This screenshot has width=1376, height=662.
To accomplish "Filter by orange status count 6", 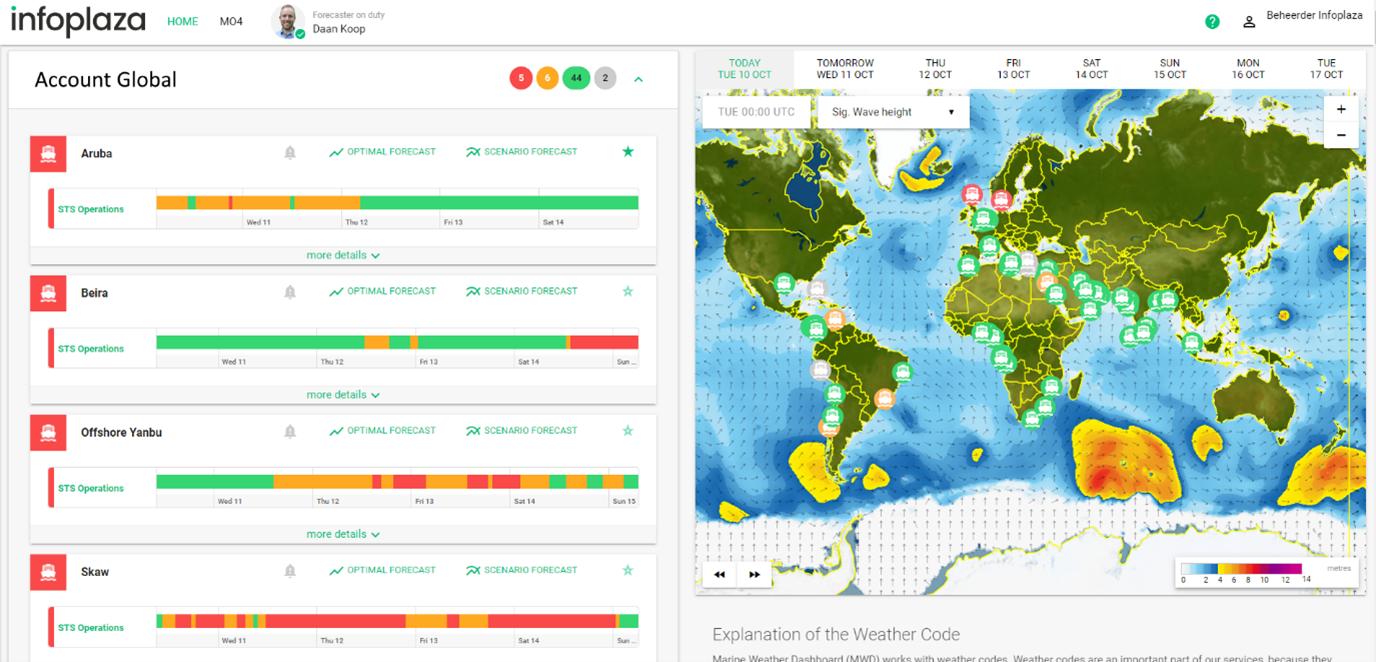I will coord(547,78).
